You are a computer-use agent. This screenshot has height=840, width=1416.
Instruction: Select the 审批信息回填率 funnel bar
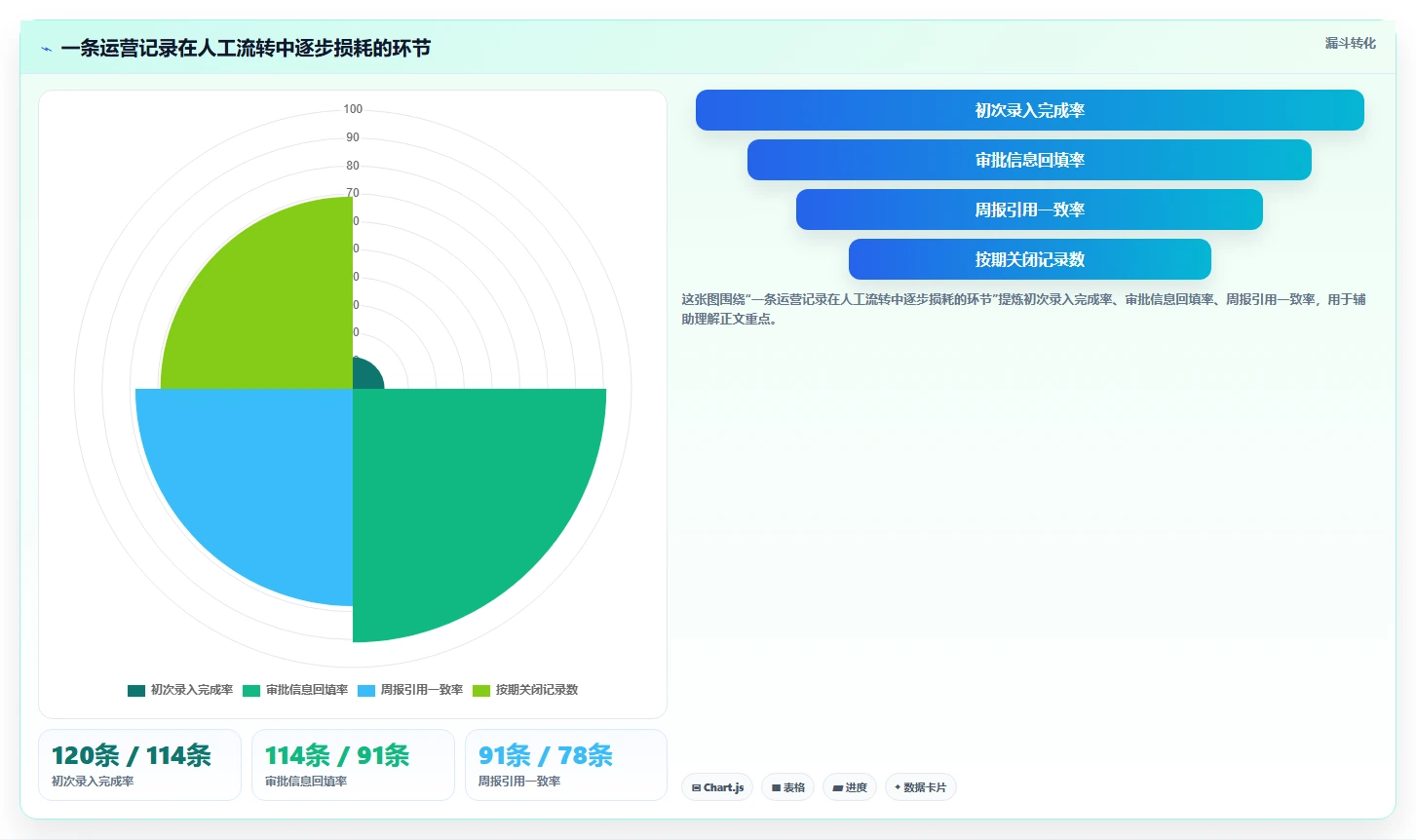[x=1029, y=160]
